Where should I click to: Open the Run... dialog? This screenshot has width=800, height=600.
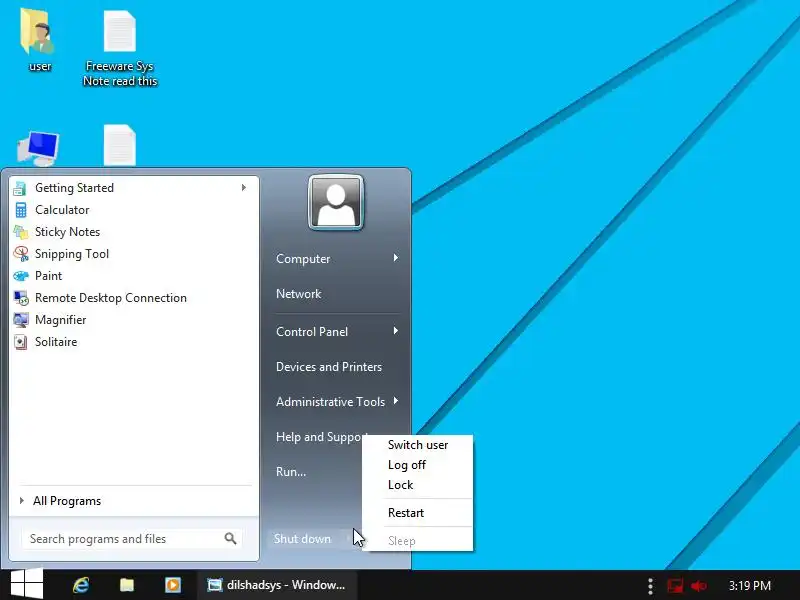[291, 472]
